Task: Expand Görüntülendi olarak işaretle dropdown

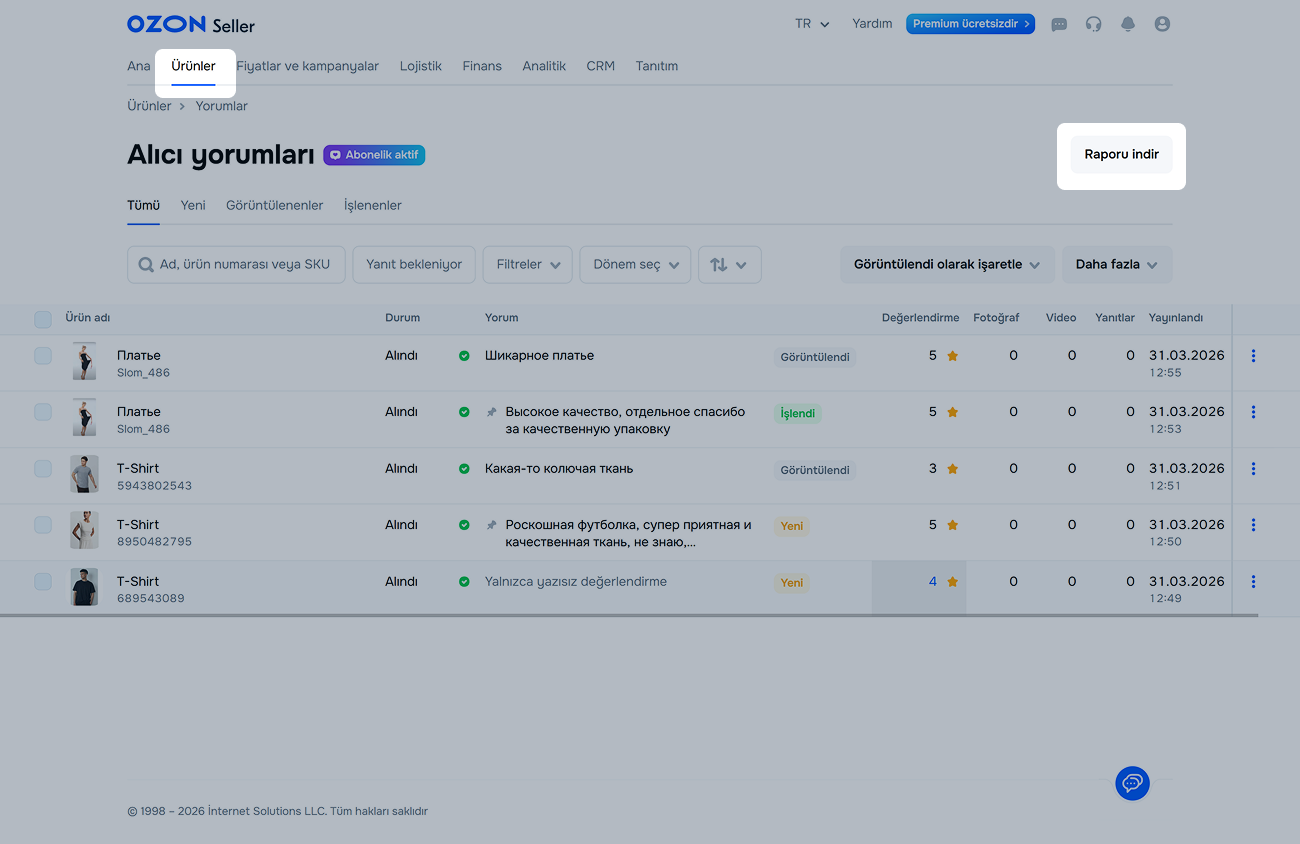Action: coord(946,265)
